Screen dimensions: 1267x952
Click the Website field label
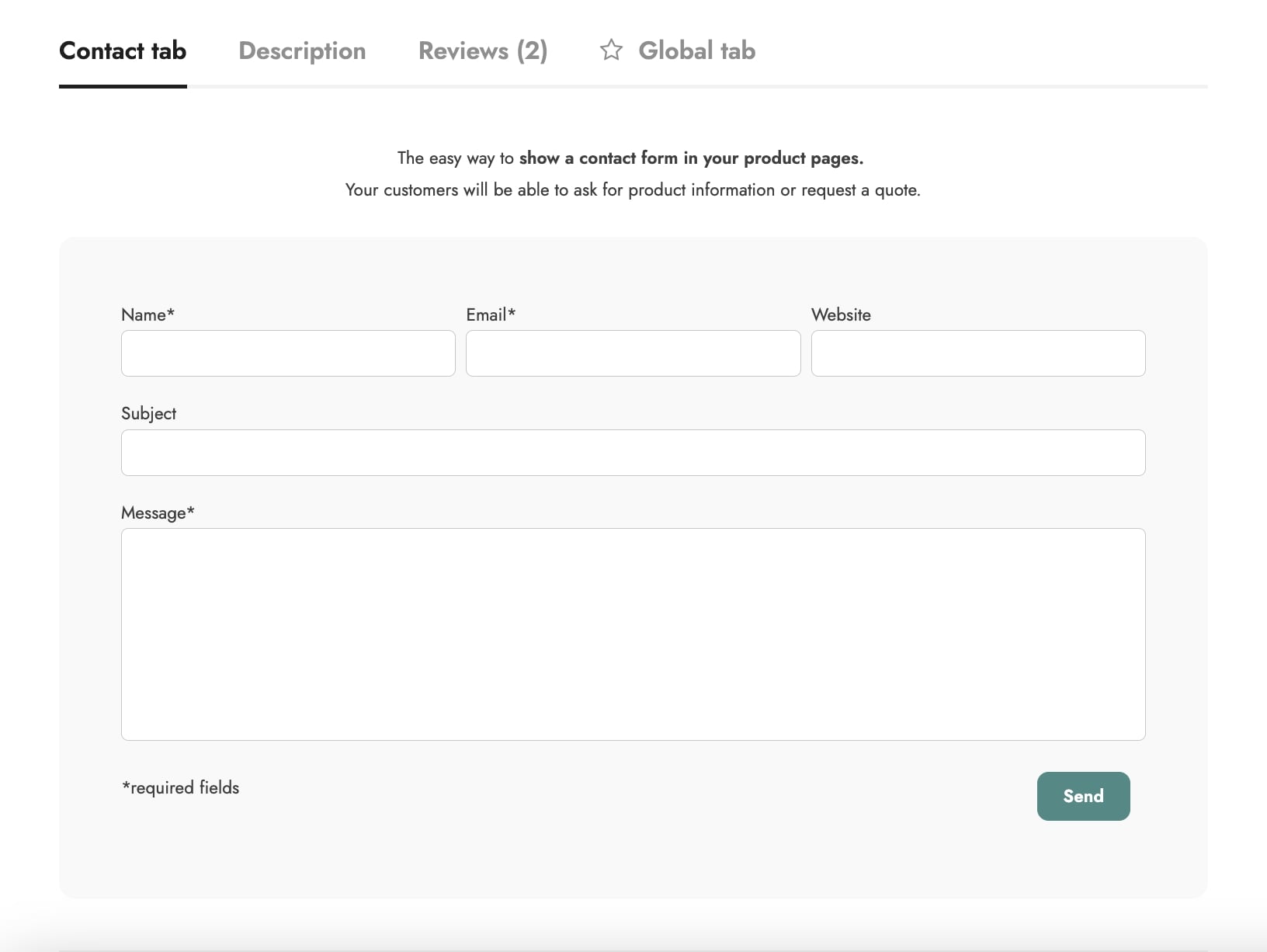tap(841, 315)
